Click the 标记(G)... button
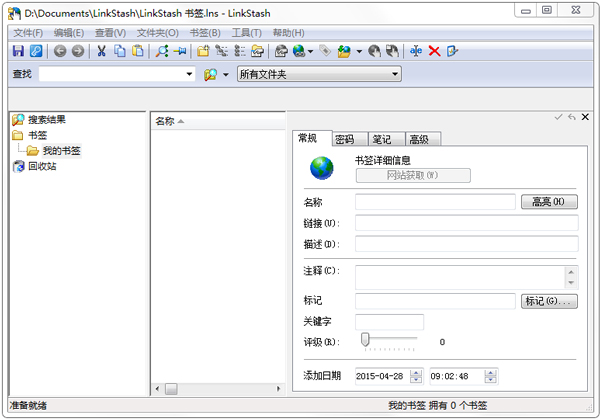The width and height of the screenshot is (600, 420). (x=549, y=301)
